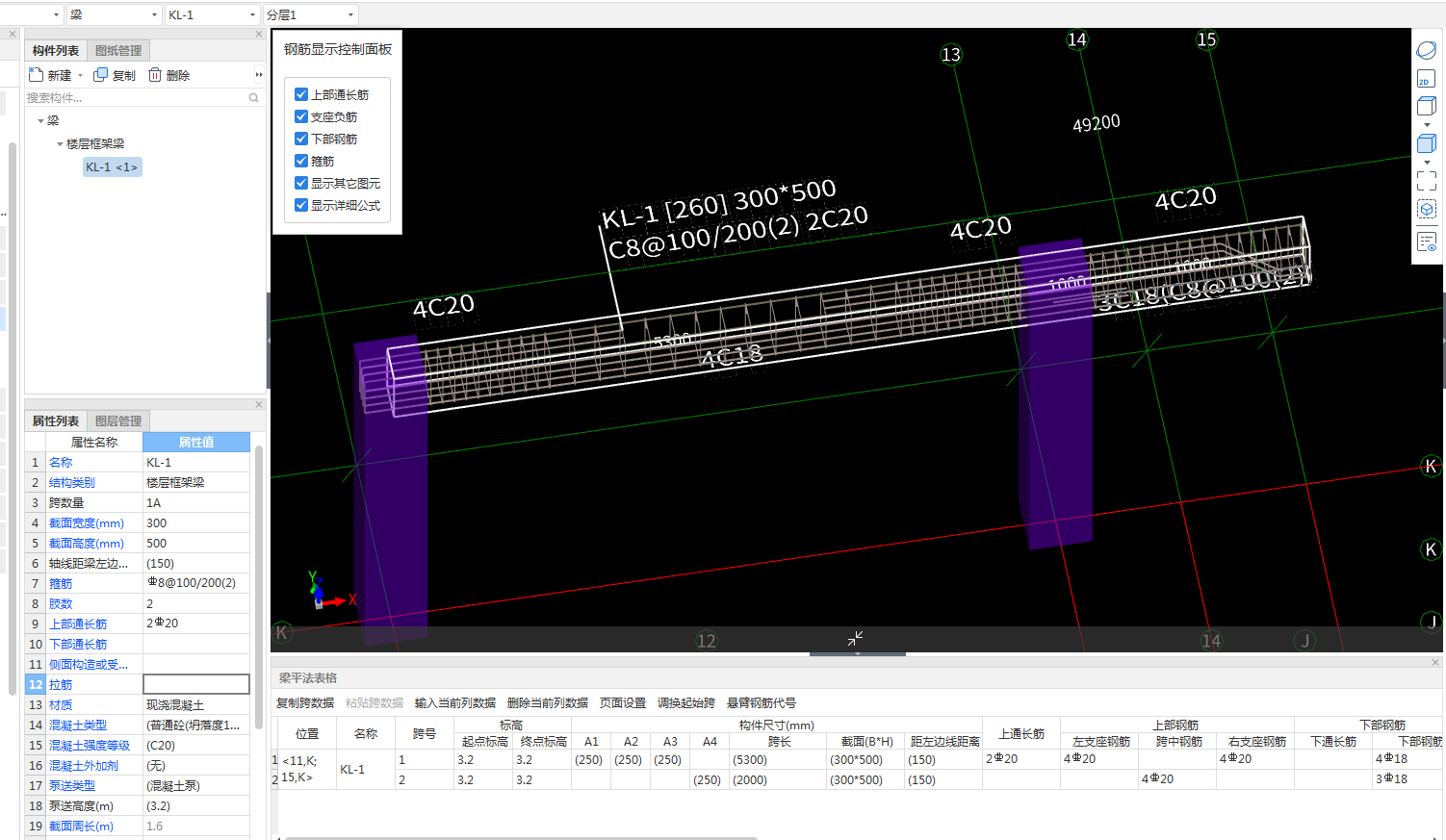
Task: Click 跨中钢筋 cell 4⌀20 in row 2
Action: tap(1177, 779)
